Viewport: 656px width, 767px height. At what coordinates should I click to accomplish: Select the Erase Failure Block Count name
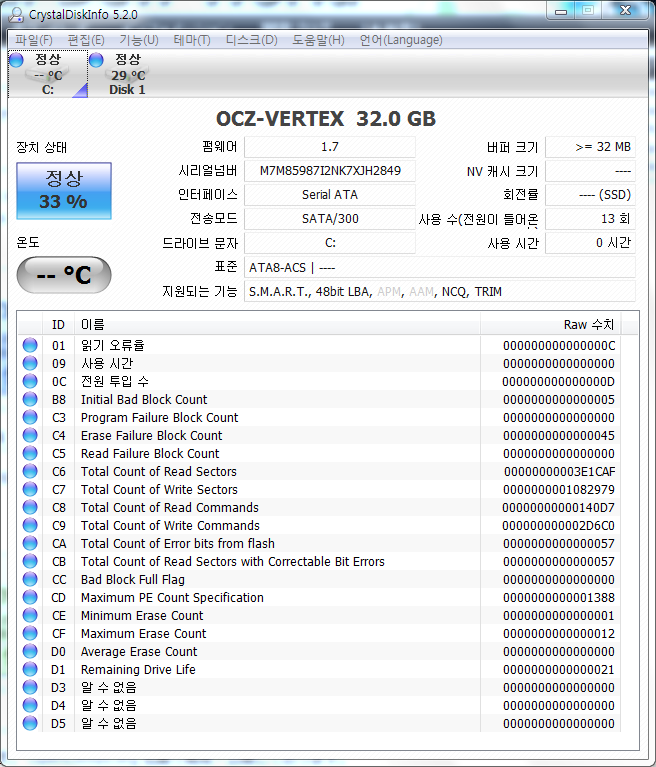pos(152,435)
